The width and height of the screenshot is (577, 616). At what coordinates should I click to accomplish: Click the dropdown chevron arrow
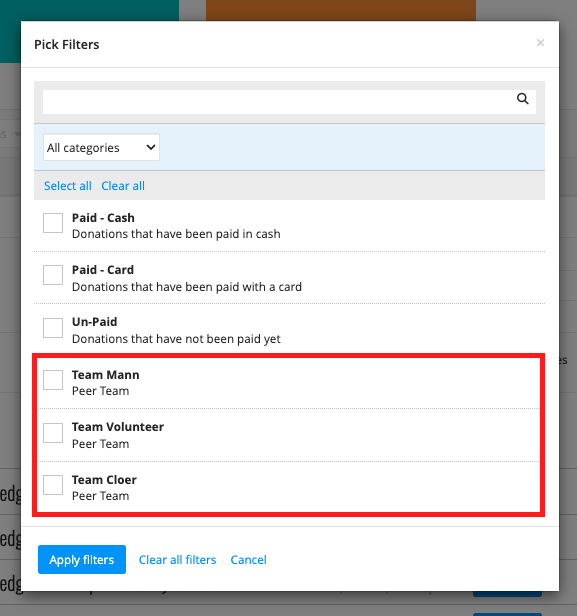(x=150, y=147)
